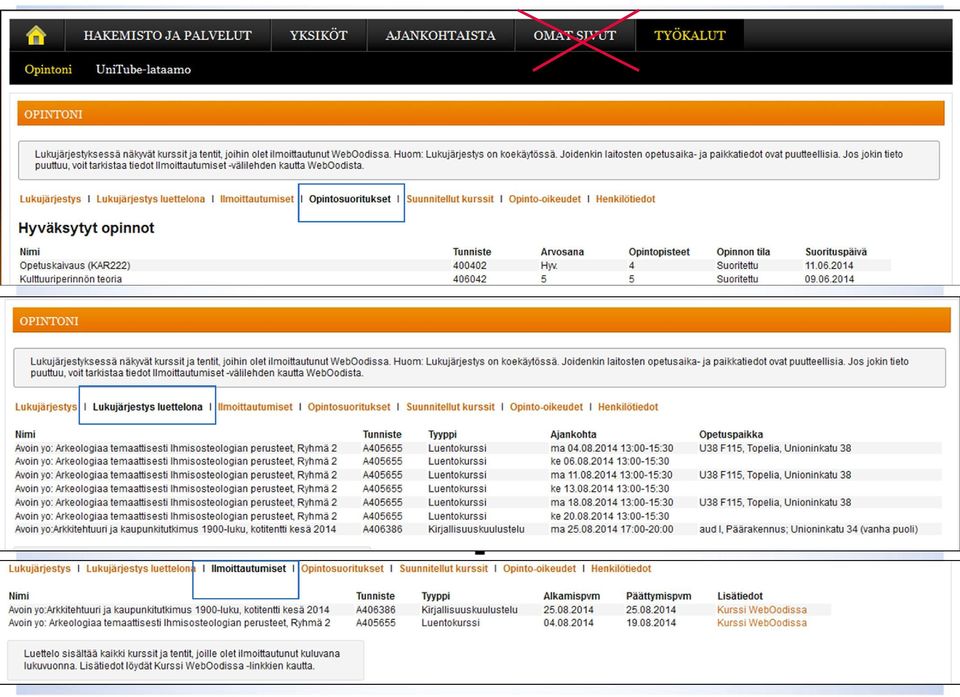Click the Suorituspäivä column header
This screenshot has height=697, width=960.
tap(836, 252)
